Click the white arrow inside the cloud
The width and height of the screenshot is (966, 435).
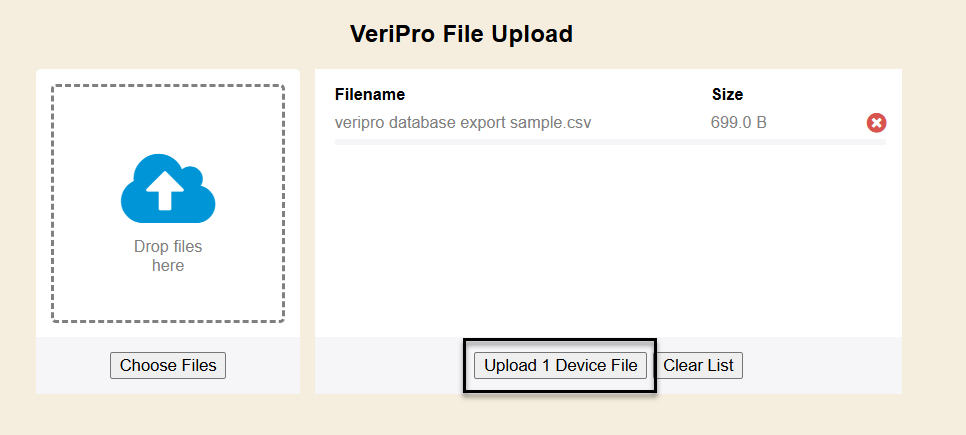coord(166,190)
